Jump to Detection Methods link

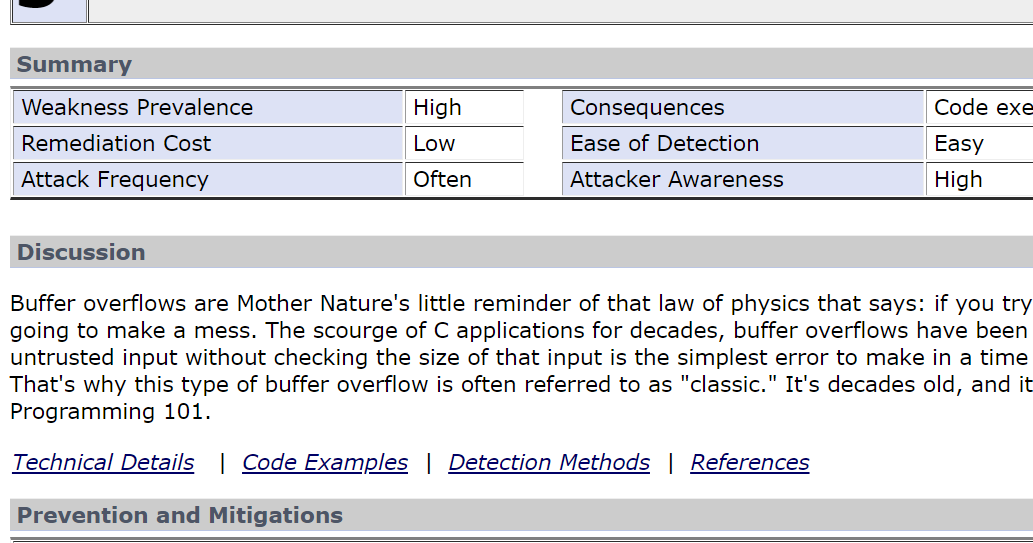(x=549, y=462)
